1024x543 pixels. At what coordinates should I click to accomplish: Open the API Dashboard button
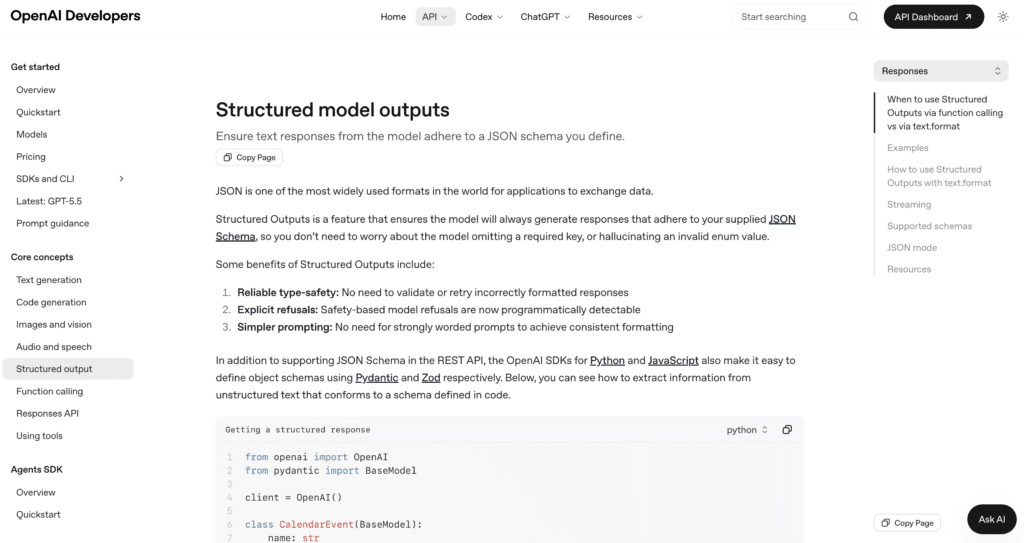tap(933, 17)
